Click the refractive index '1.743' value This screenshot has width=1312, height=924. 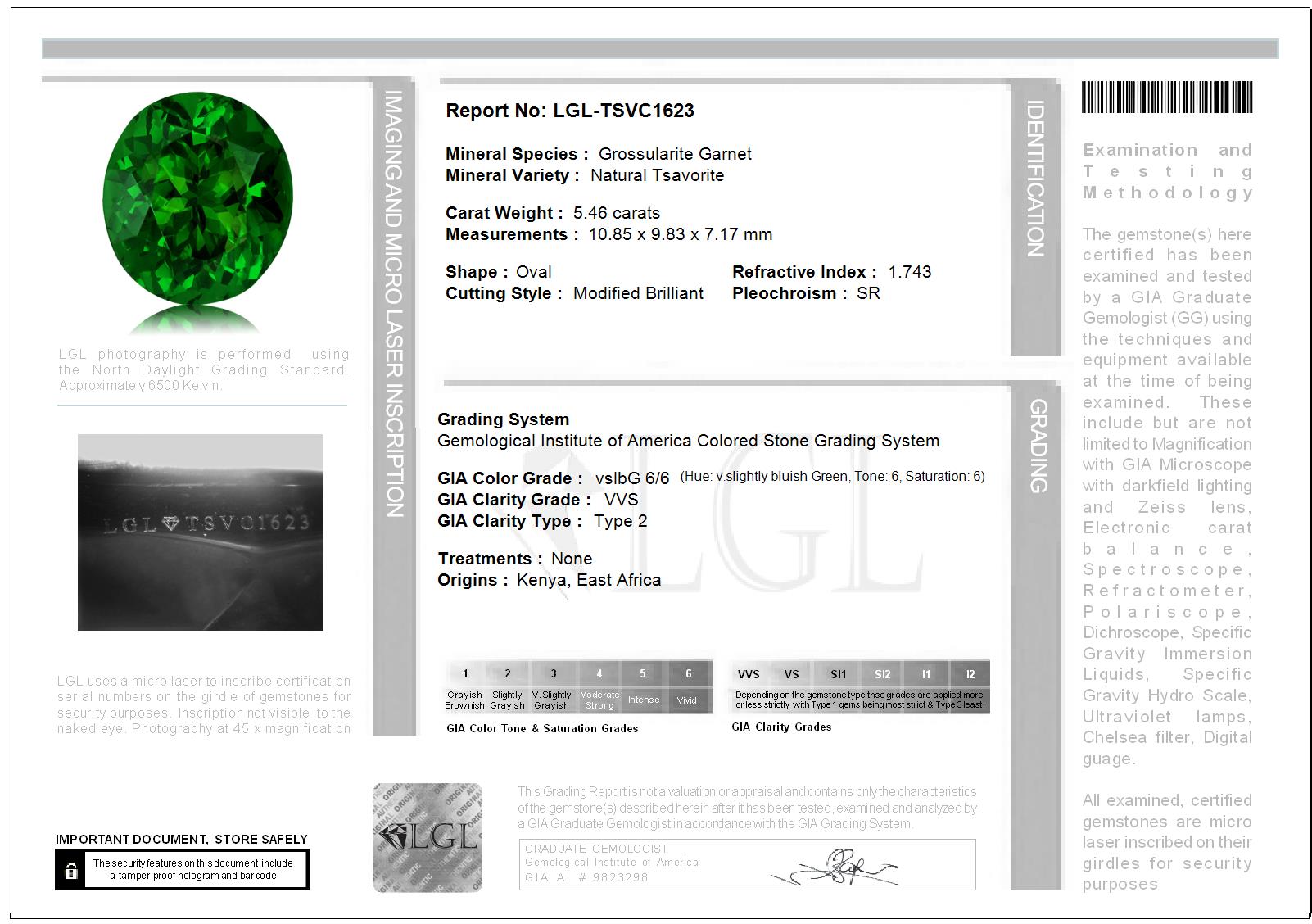(x=910, y=272)
